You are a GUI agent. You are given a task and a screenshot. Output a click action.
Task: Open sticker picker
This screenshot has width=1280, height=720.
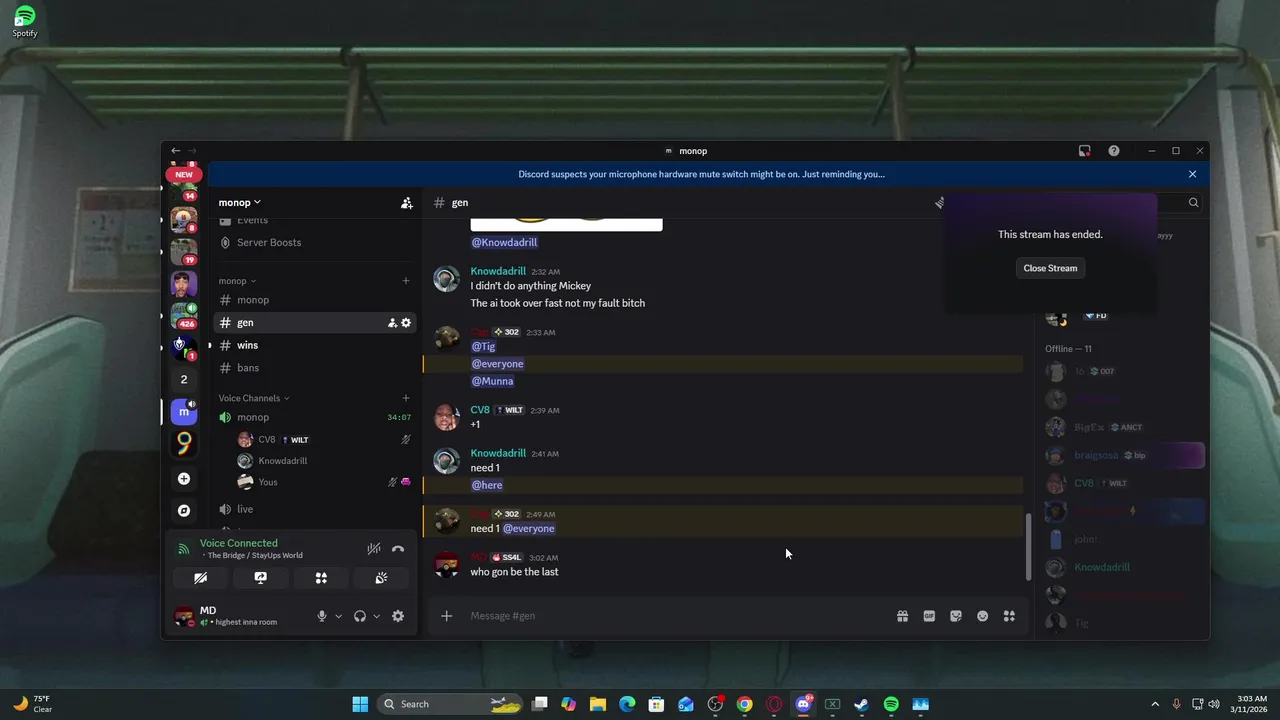pyautogui.click(x=956, y=616)
